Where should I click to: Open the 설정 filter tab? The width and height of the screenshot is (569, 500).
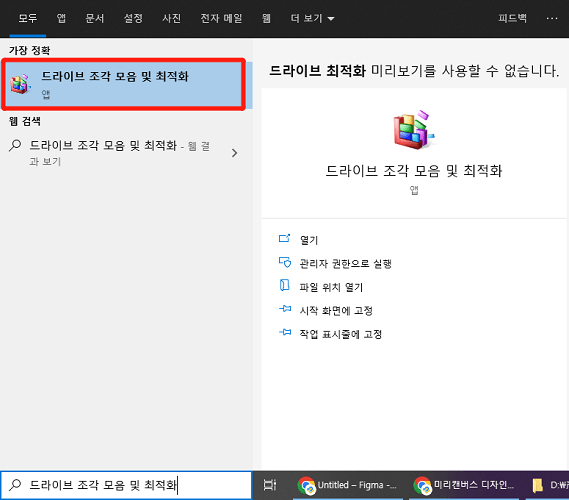(x=133, y=18)
